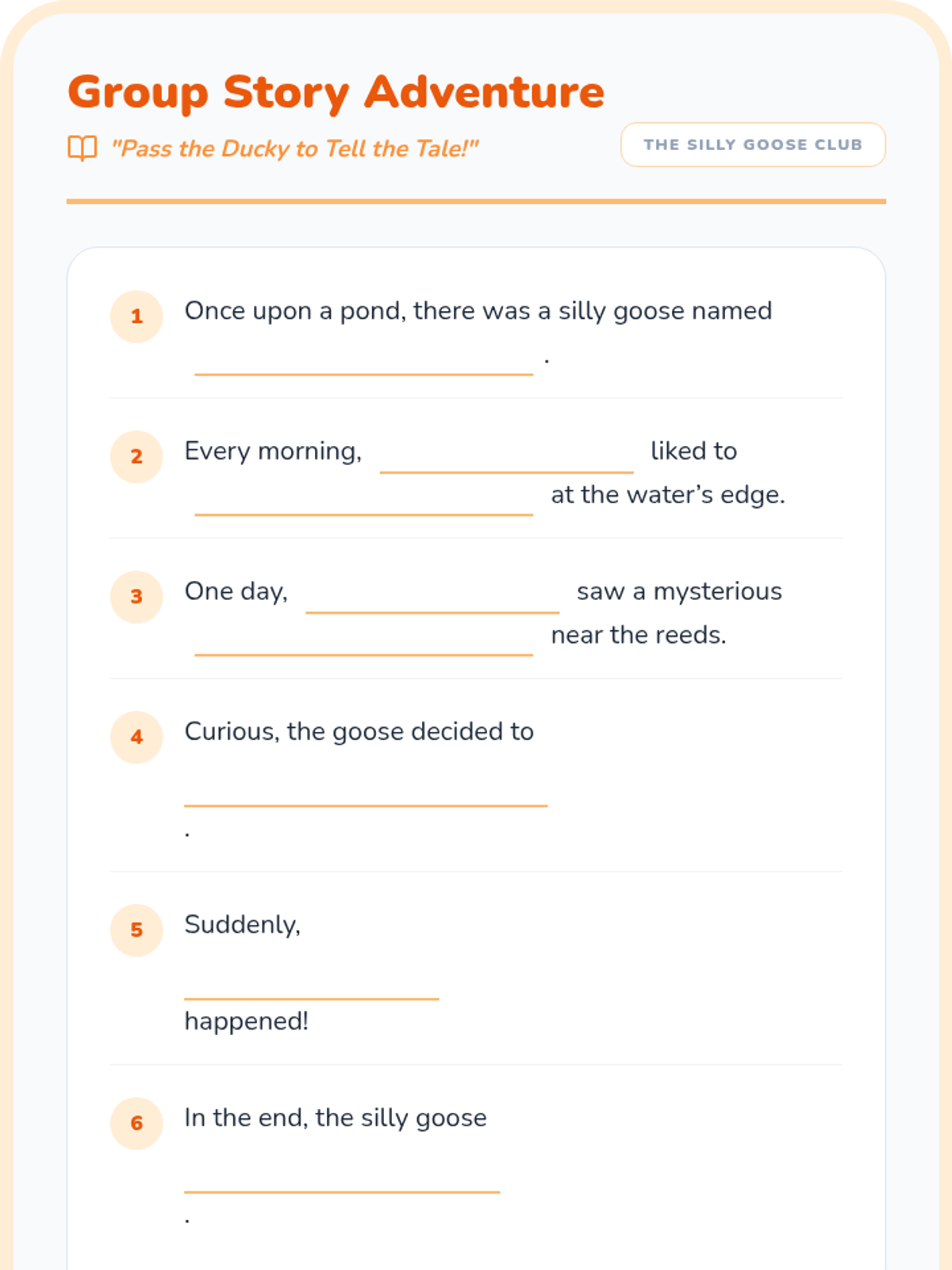Screen dimensions: 952x1270
Task: Click the Group Story Adventure title
Action: tap(336, 92)
